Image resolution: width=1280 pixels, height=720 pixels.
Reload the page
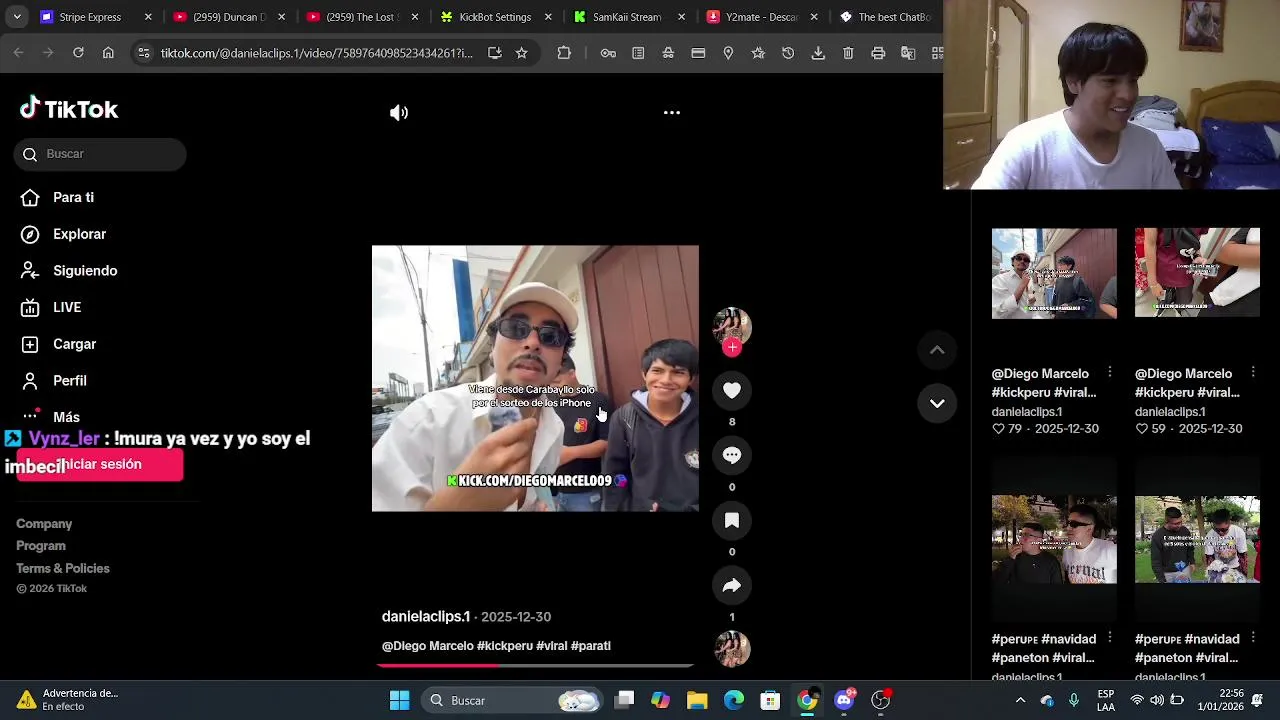[78, 53]
